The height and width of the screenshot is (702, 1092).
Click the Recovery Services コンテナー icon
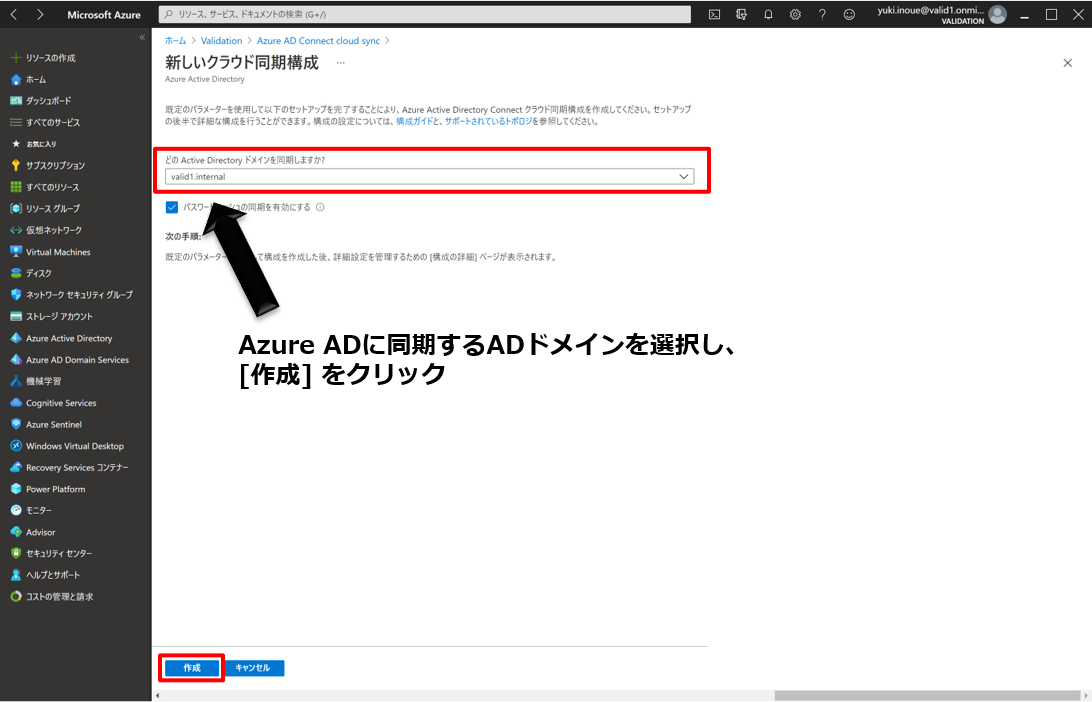(16, 468)
